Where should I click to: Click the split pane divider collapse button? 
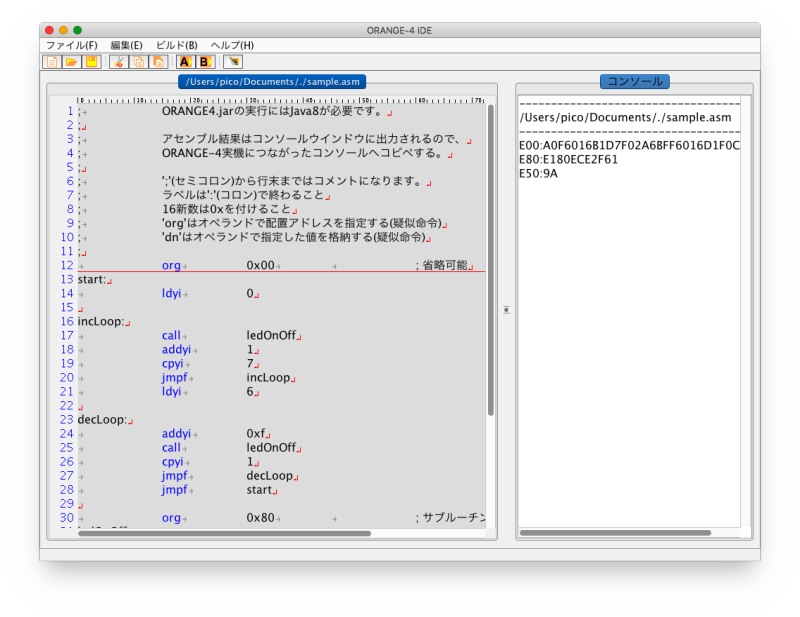click(x=506, y=310)
